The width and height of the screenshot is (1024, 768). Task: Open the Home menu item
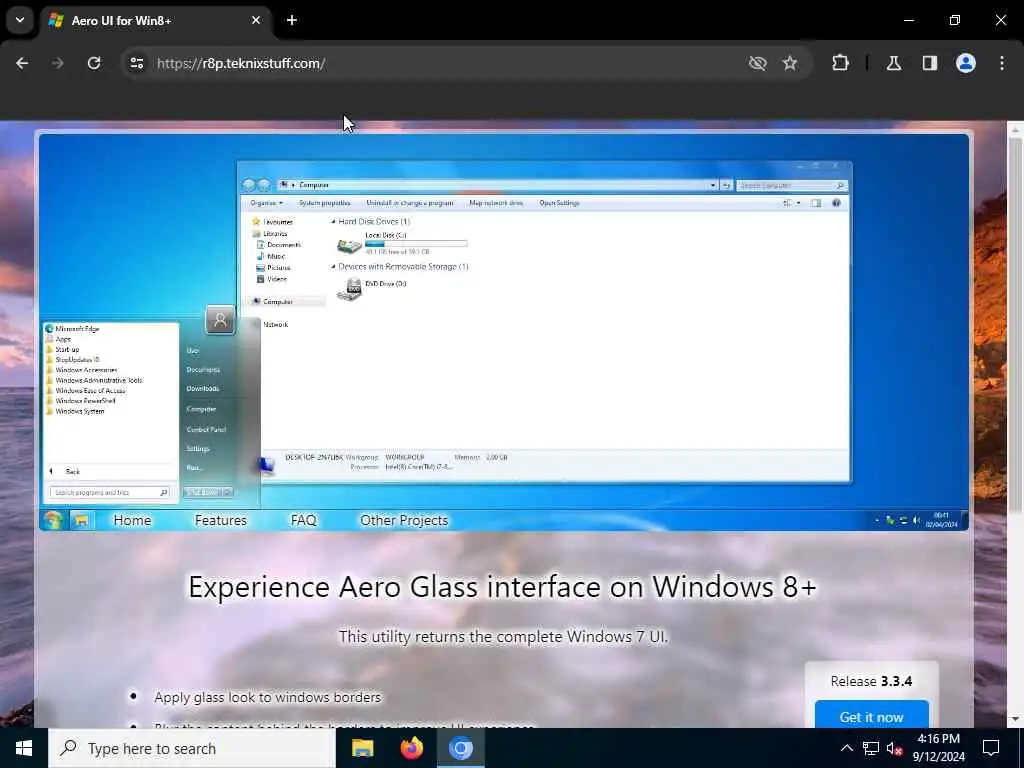132,520
